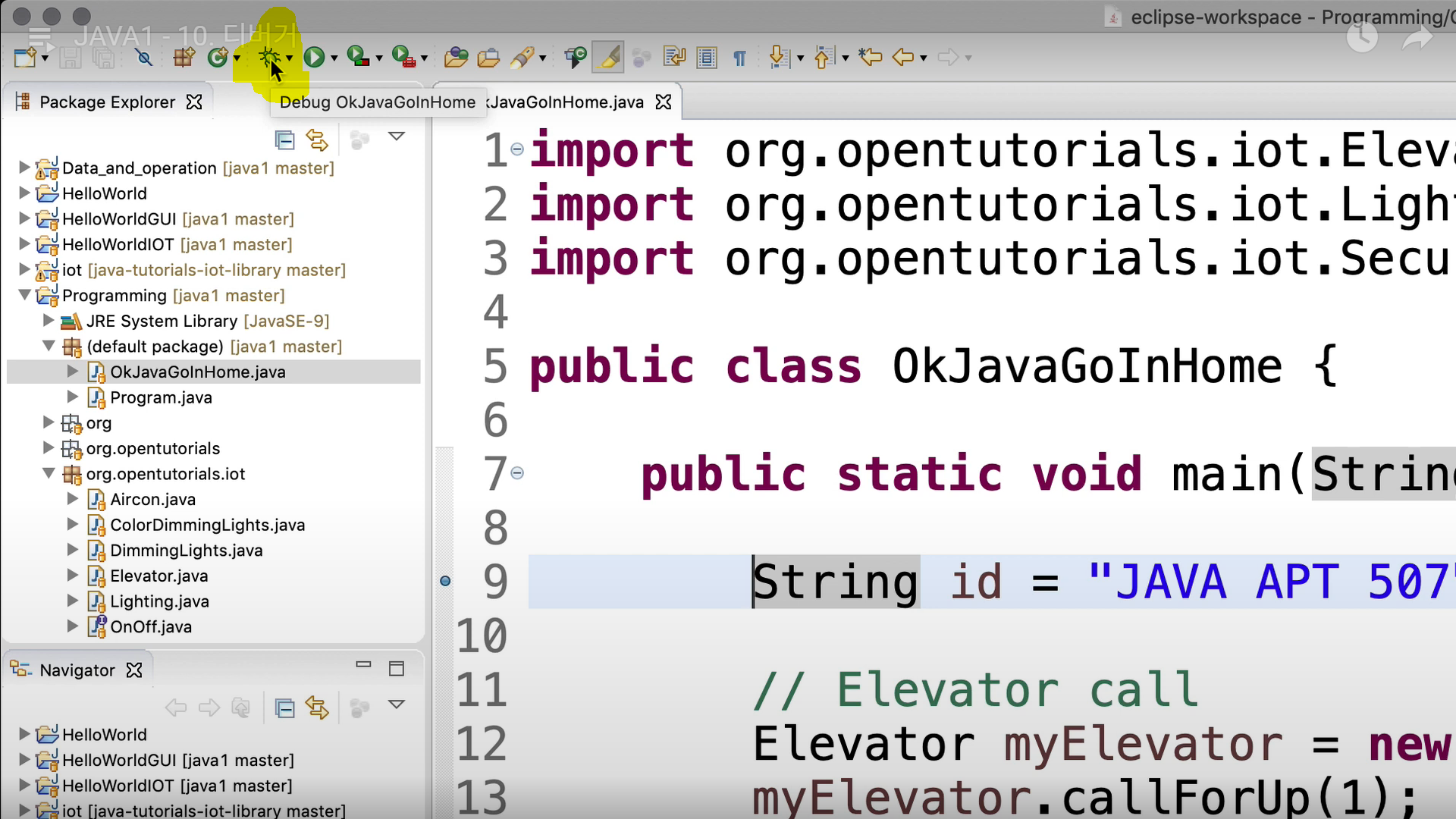Screen dimensions: 1456x819
Task: Click Link with Editor in Package Explorer
Action: click(317, 140)
